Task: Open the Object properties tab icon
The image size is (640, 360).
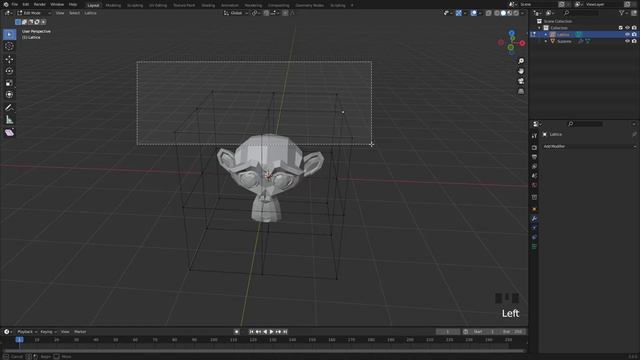Action: 534,209
